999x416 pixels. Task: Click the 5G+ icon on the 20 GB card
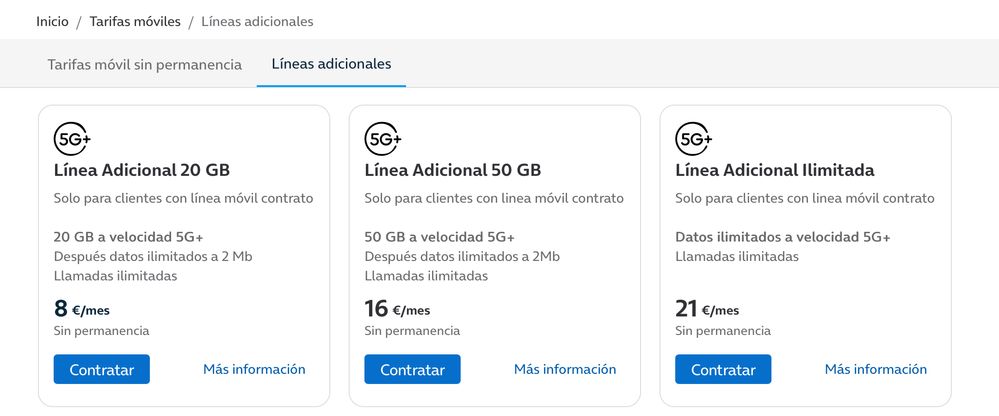(x=72, y=138)
